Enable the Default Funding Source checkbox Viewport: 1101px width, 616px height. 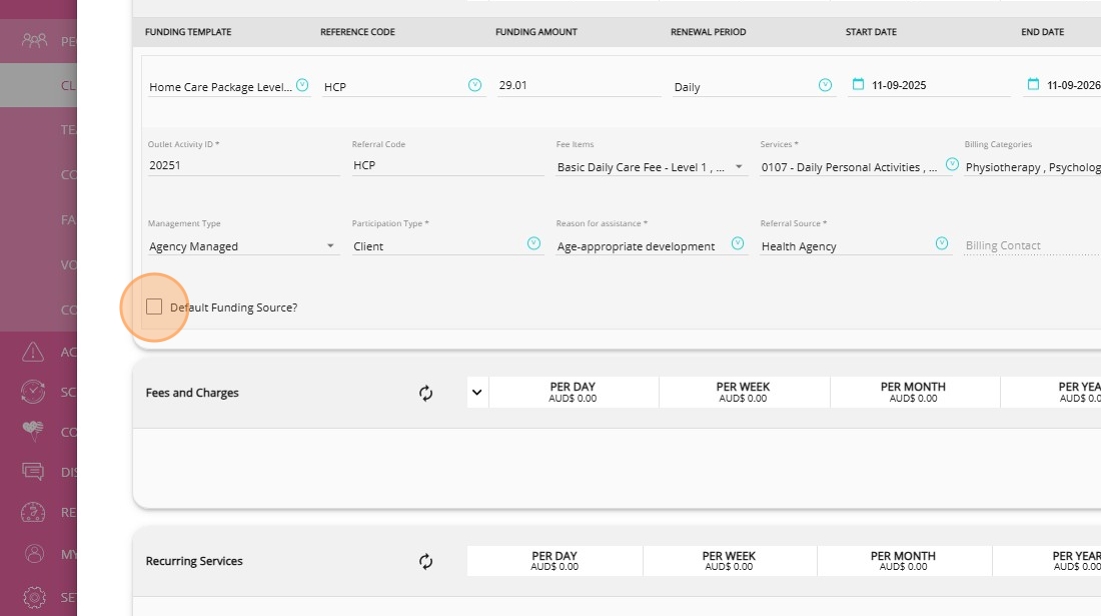[x=154, y=307]
